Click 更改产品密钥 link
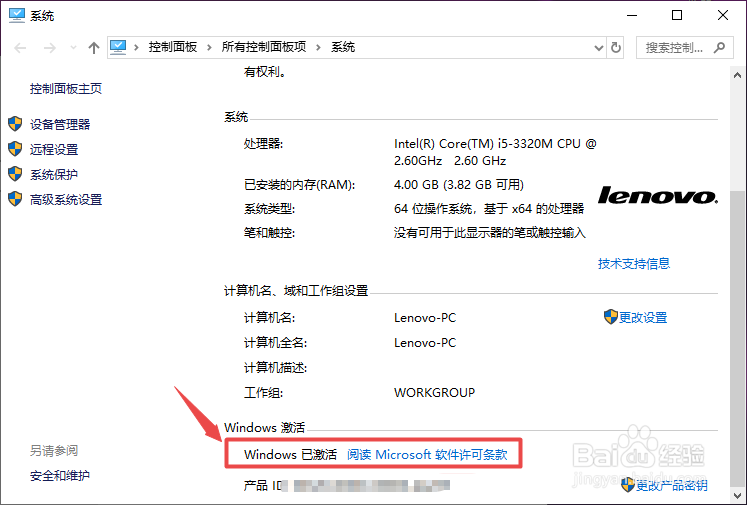The image size is (747, 505). tap(671, 485)
